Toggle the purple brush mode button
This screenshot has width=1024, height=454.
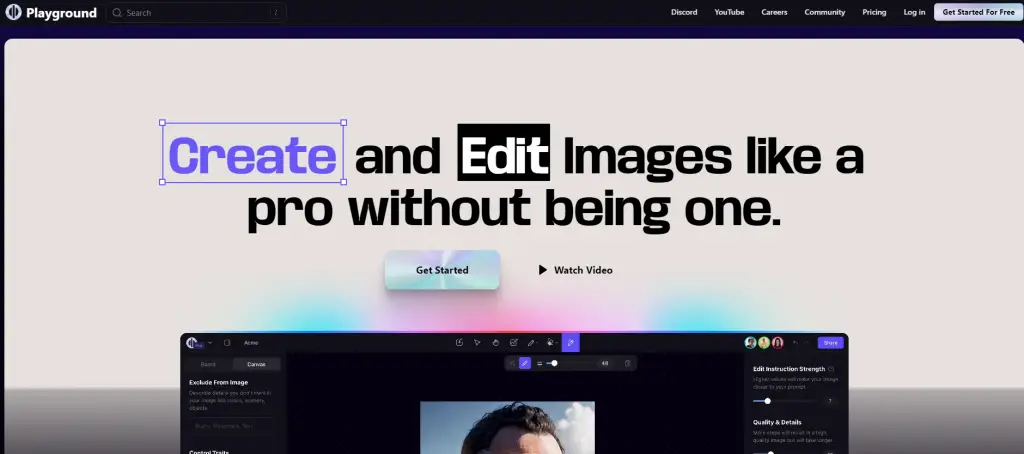pyautogui.click(x=525, y=363)
